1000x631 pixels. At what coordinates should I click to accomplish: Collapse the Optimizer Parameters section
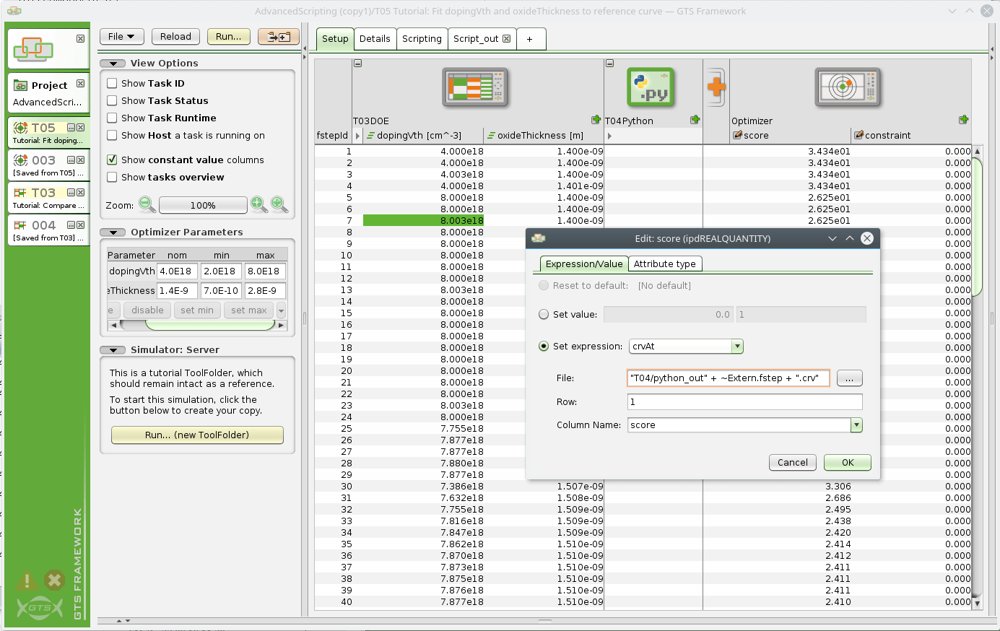(x=113, y=232)
